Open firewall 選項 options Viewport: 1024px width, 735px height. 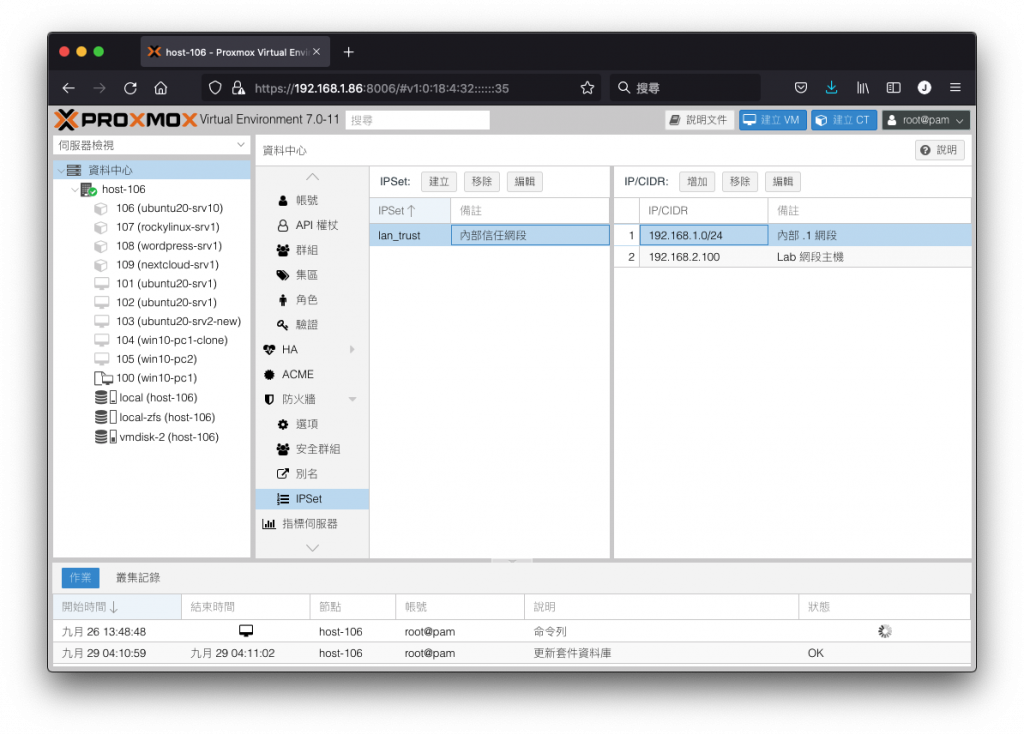[306, 424]
